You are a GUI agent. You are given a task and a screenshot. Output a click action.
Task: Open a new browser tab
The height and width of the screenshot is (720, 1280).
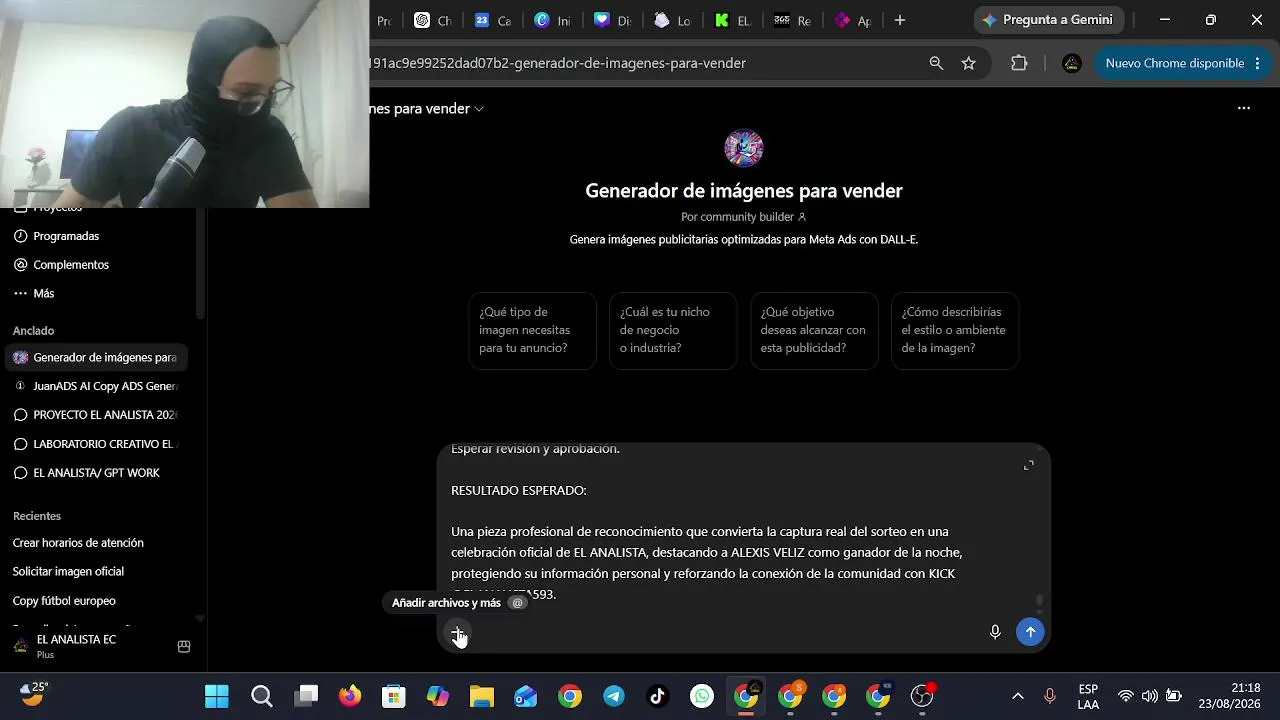tap(900, 20)
